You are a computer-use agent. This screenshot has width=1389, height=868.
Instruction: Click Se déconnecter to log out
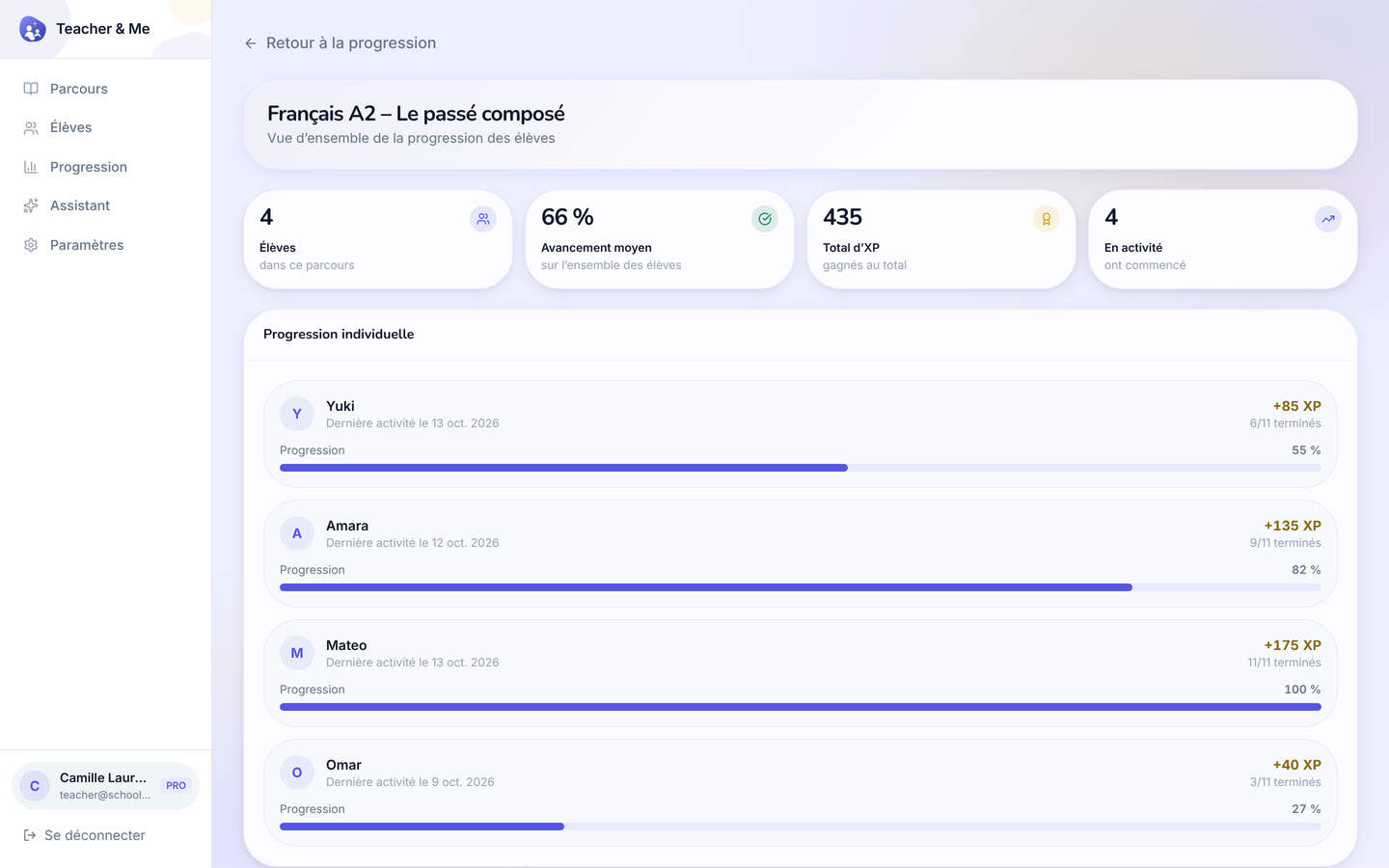(x=85, y=835)
